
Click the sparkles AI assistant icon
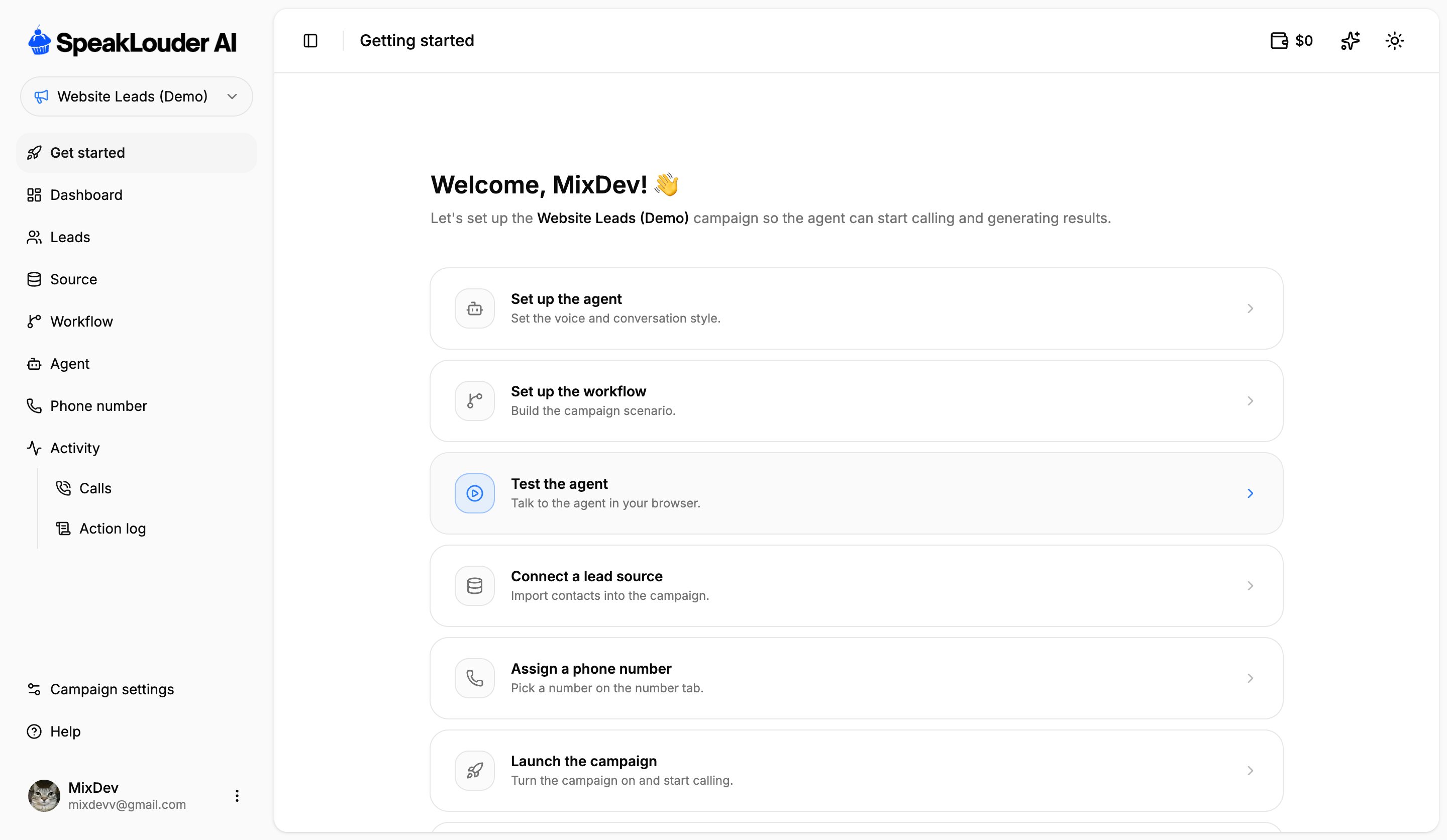(1350, 41)
